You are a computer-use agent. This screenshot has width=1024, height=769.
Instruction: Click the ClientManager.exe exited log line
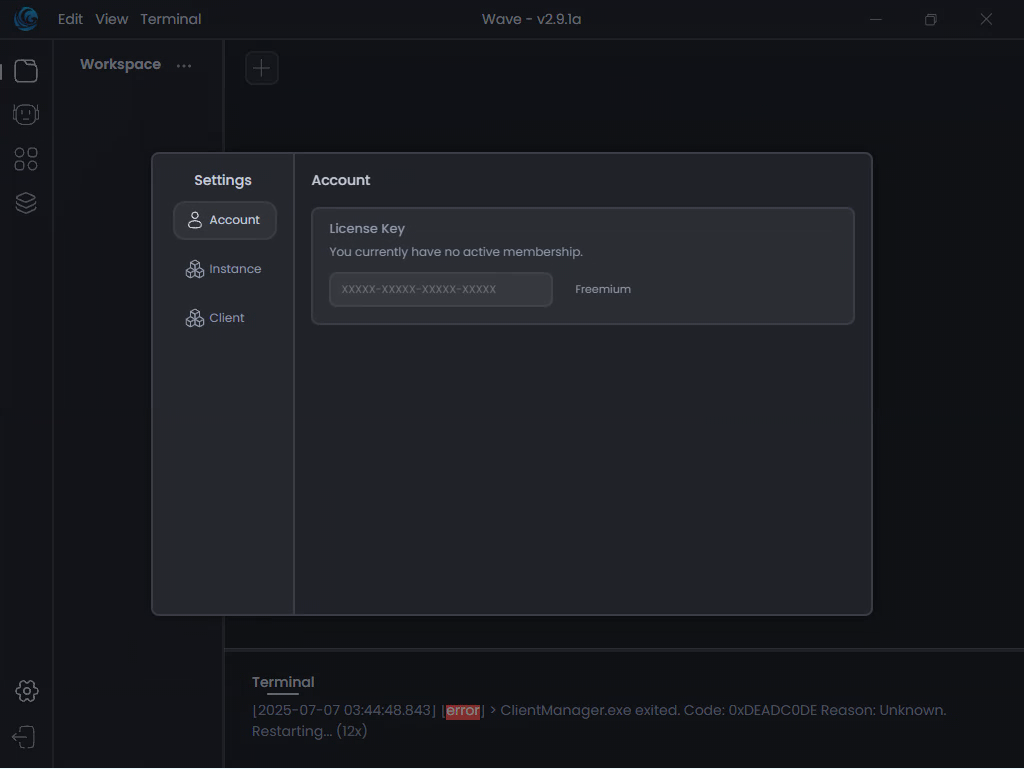[599, 721]
